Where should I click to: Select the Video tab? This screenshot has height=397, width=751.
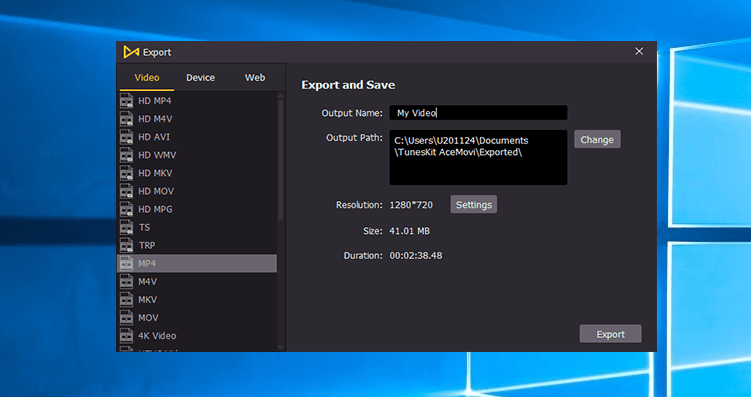coord(147,78)
